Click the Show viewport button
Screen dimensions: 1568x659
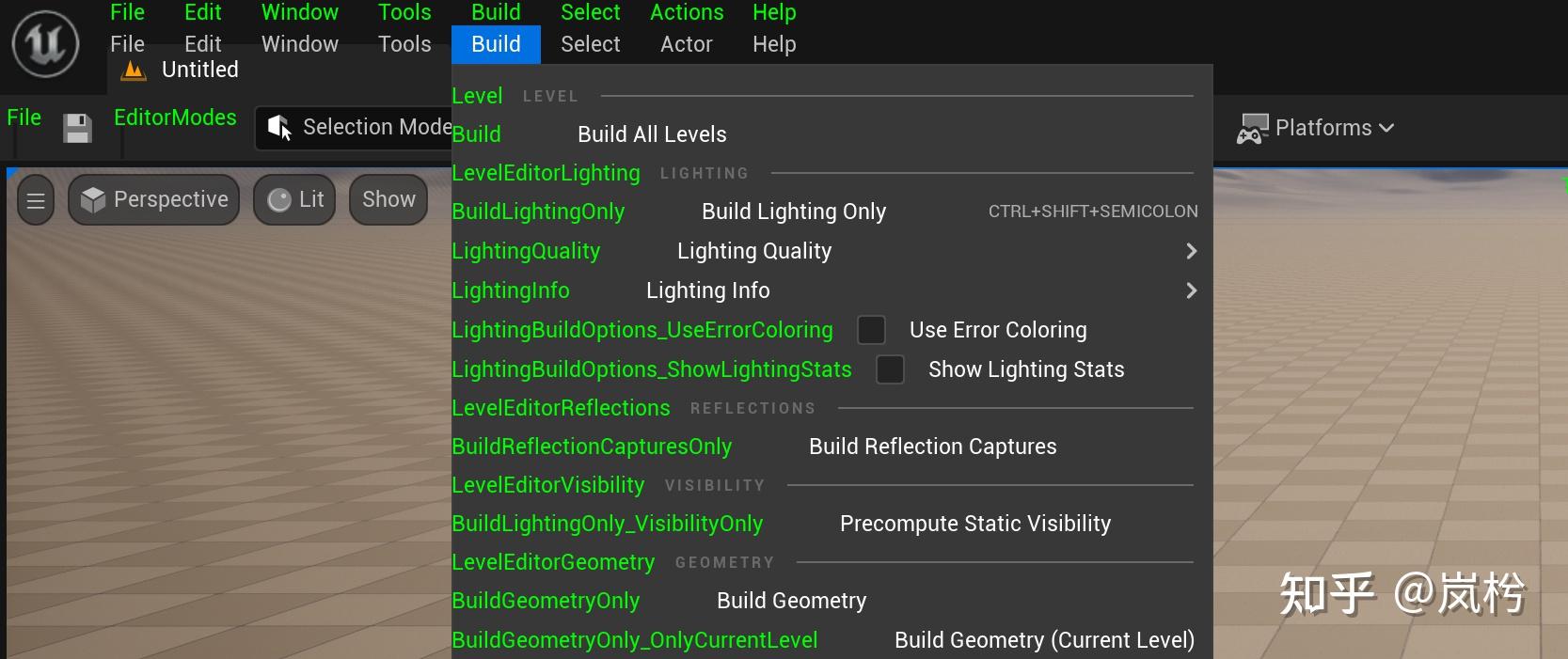click(x=388, y=199)
